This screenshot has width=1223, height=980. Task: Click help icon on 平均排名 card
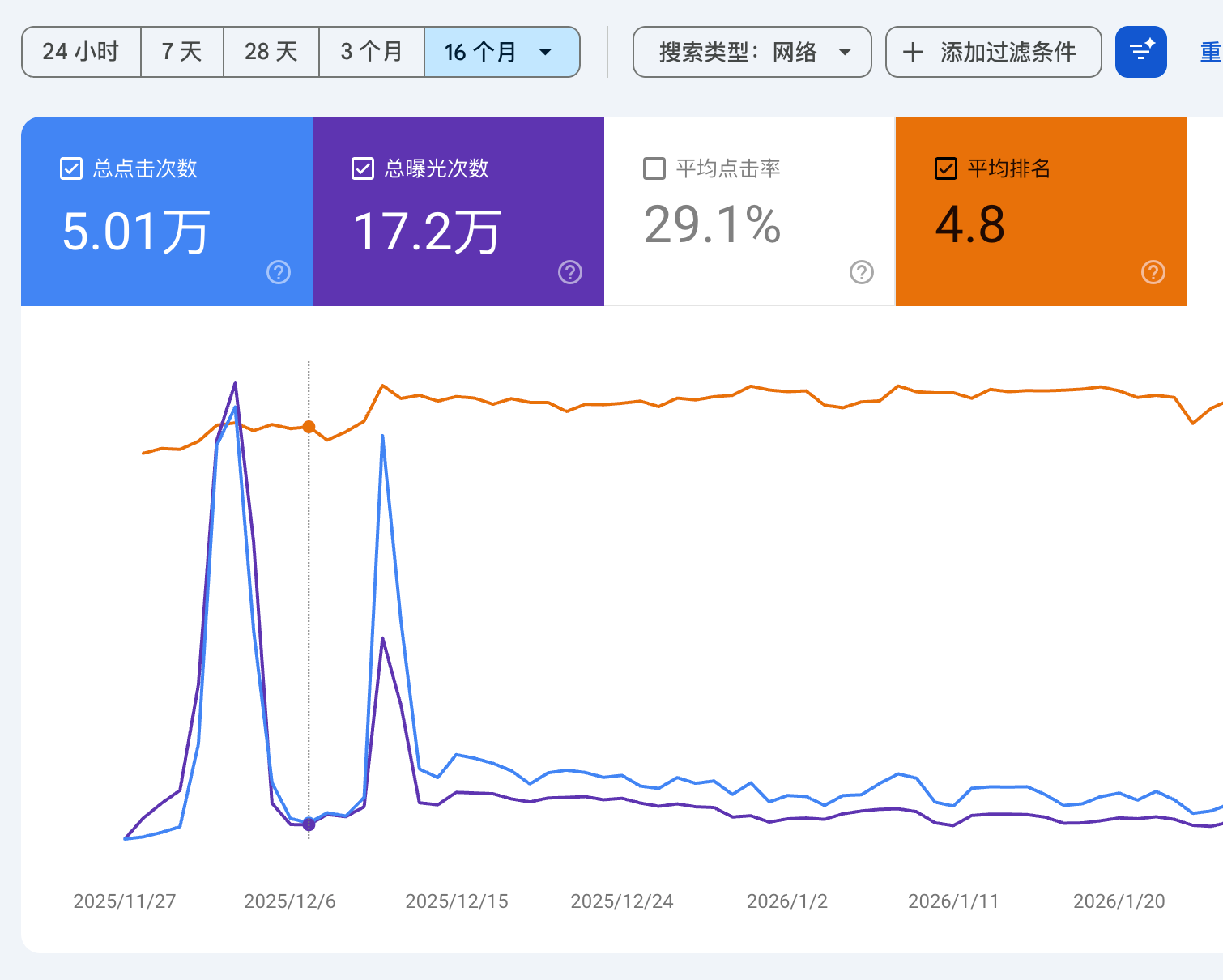(1153, 272)
